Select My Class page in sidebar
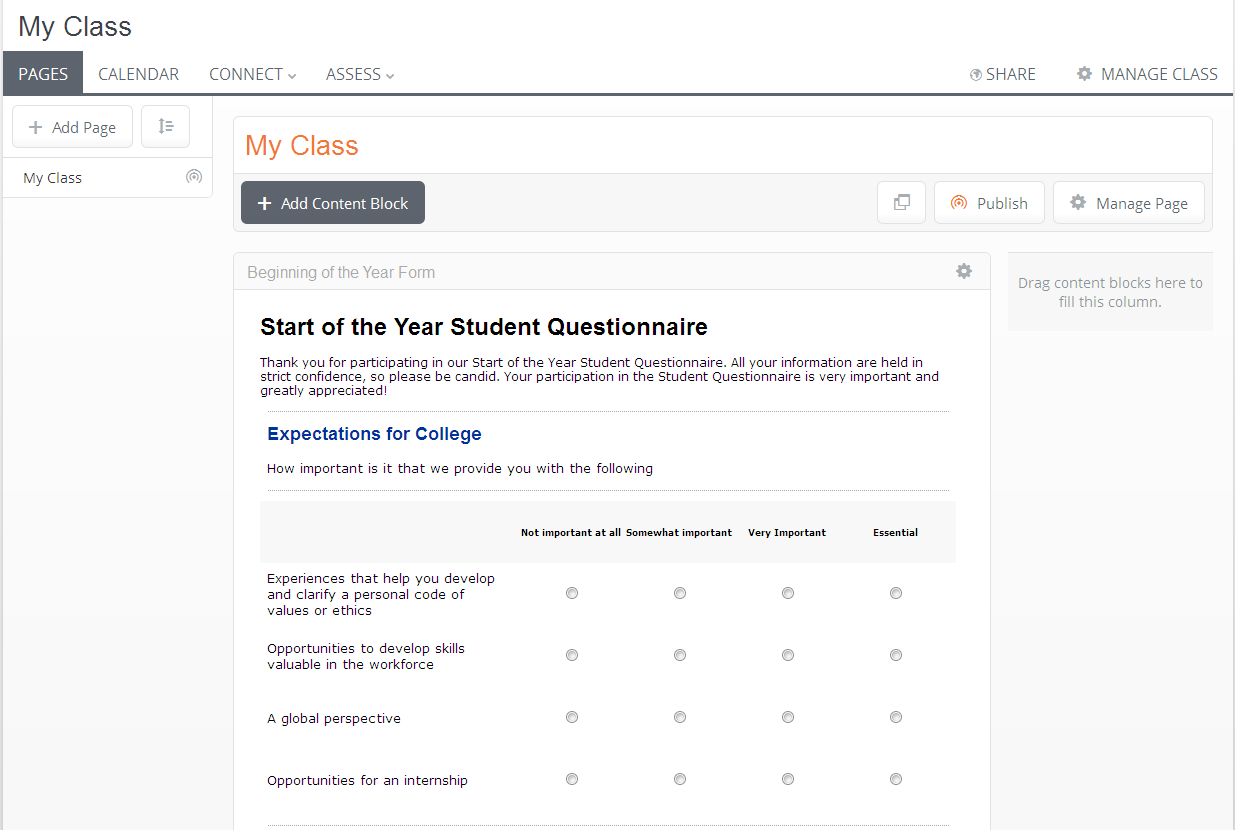This screenshot has height=830, width=1235. (53, 178)
